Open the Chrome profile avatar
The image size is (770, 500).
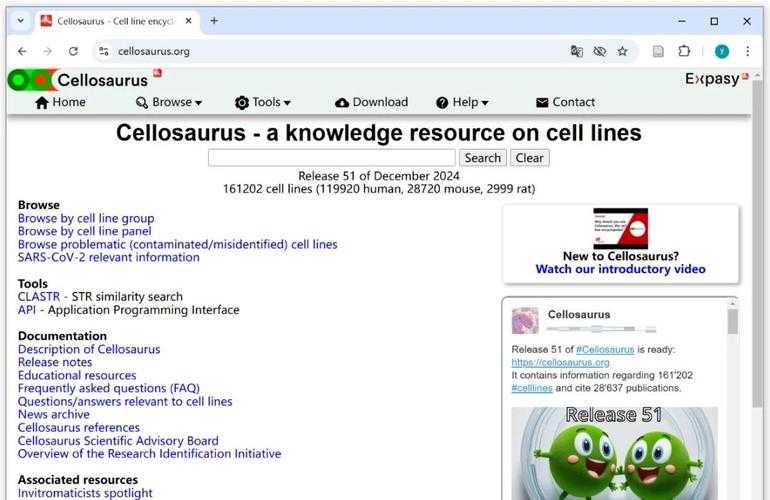(x=722, y=51)
